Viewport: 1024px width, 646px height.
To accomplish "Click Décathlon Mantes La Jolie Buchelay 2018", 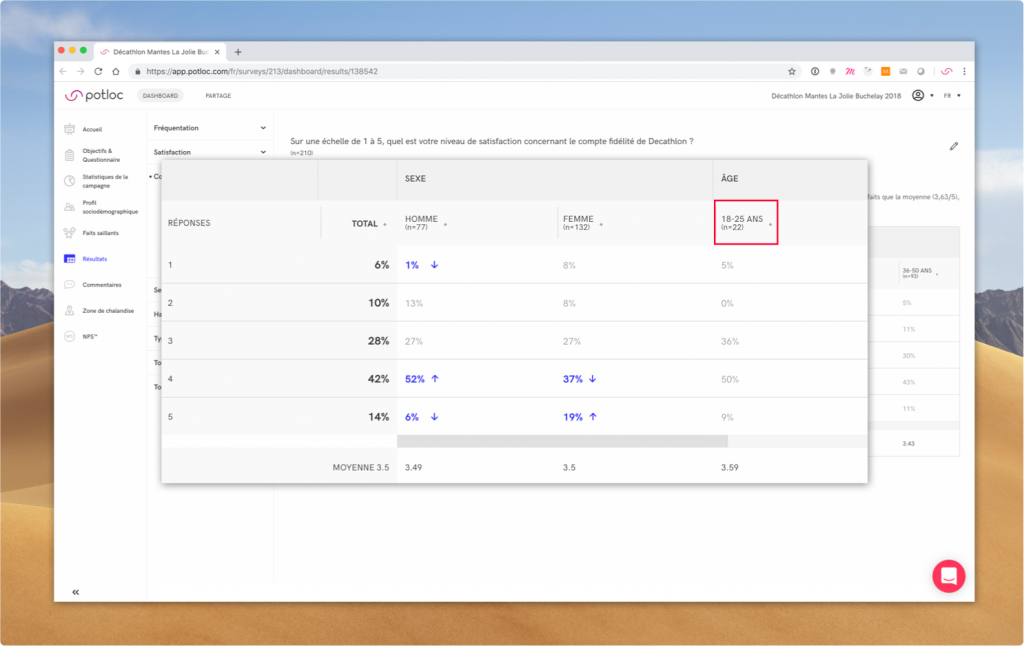I will (836, 95).
